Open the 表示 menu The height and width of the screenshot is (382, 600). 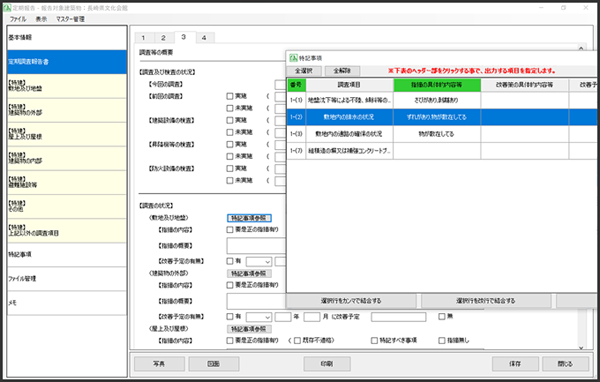(41, 19)
